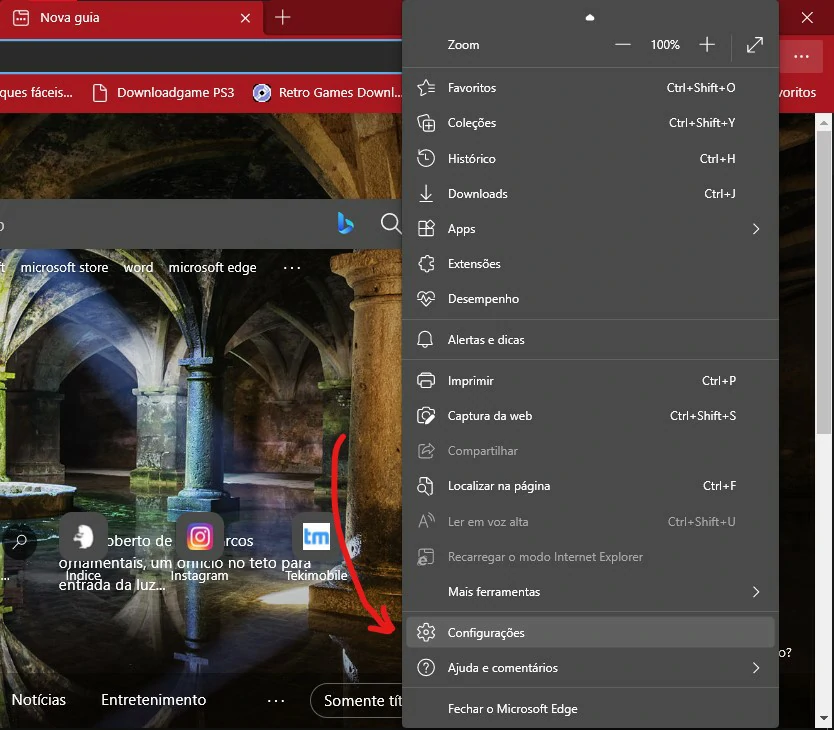Screen dimensions: 834x730
Task: Expand the Mais ferramentas submenu arrow
Action: 756,592
